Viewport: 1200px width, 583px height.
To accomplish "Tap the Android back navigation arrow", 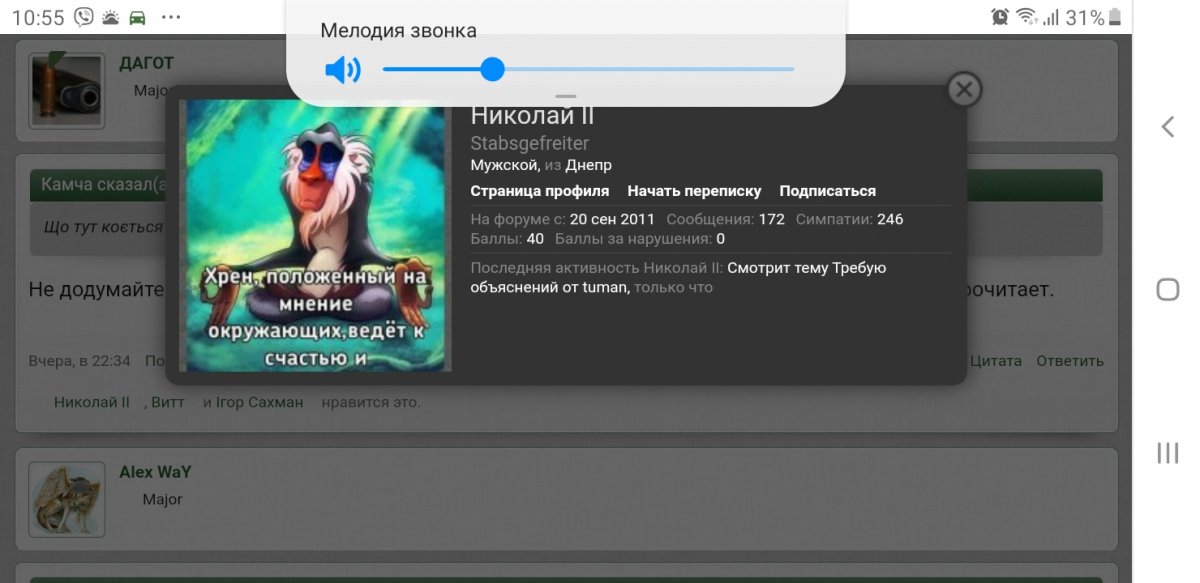I will point(1167,126).
